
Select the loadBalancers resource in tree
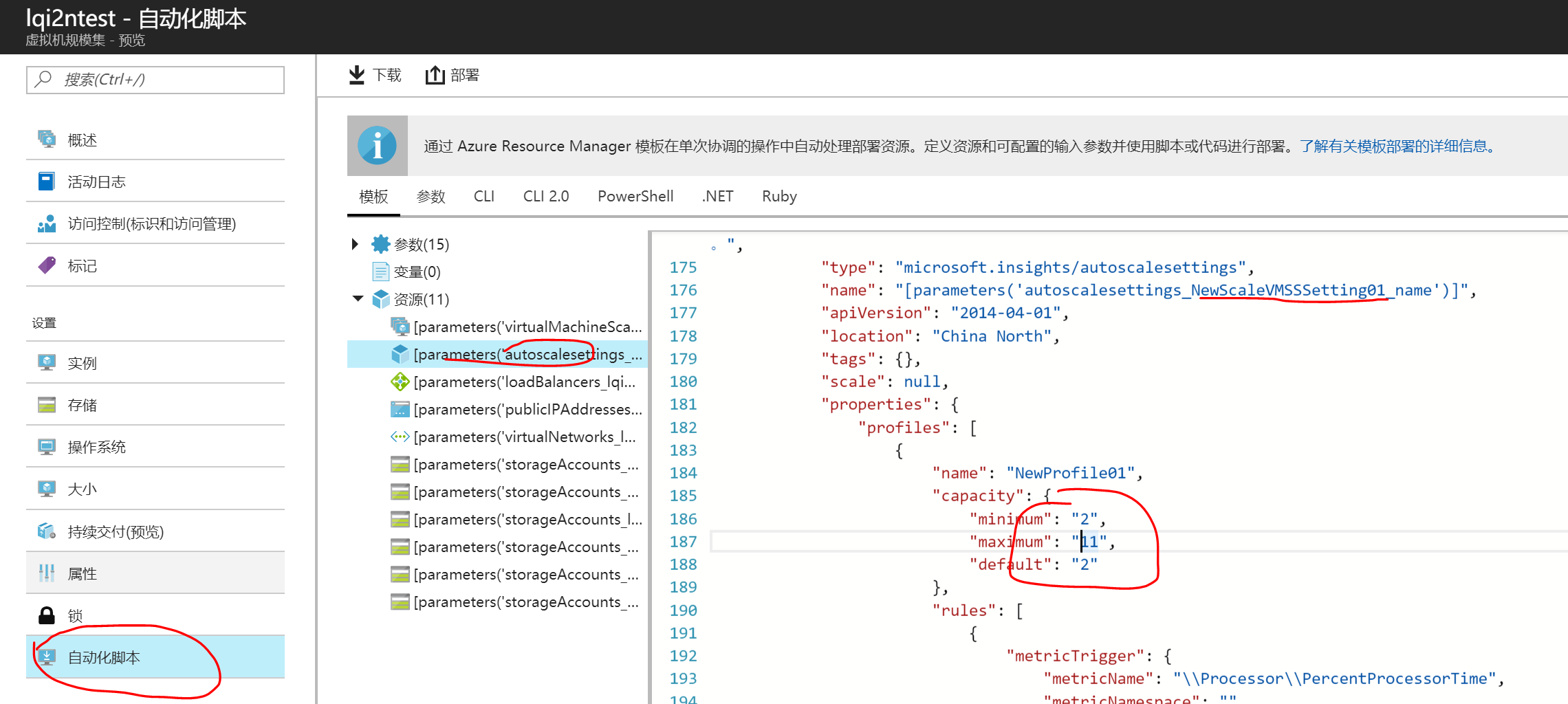point(523,382)
